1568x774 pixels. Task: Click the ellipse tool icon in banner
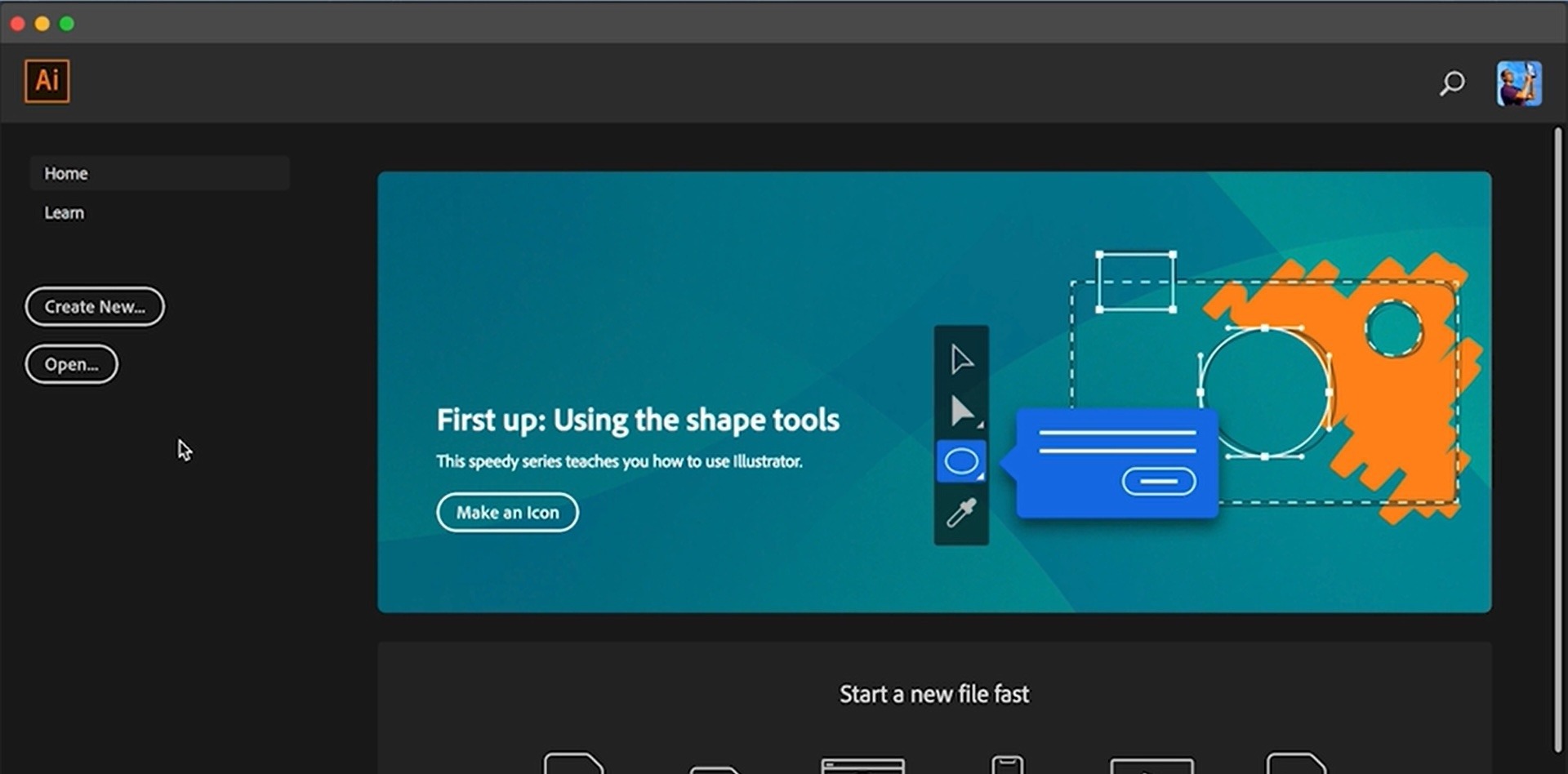(961, 462)
